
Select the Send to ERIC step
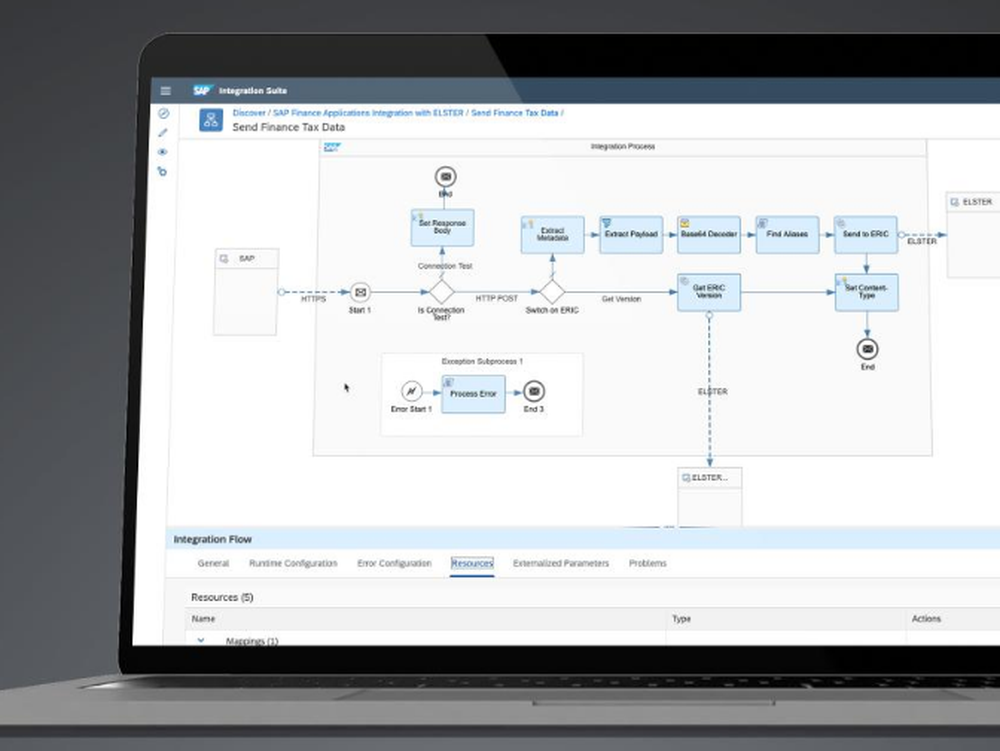[865, 235]
